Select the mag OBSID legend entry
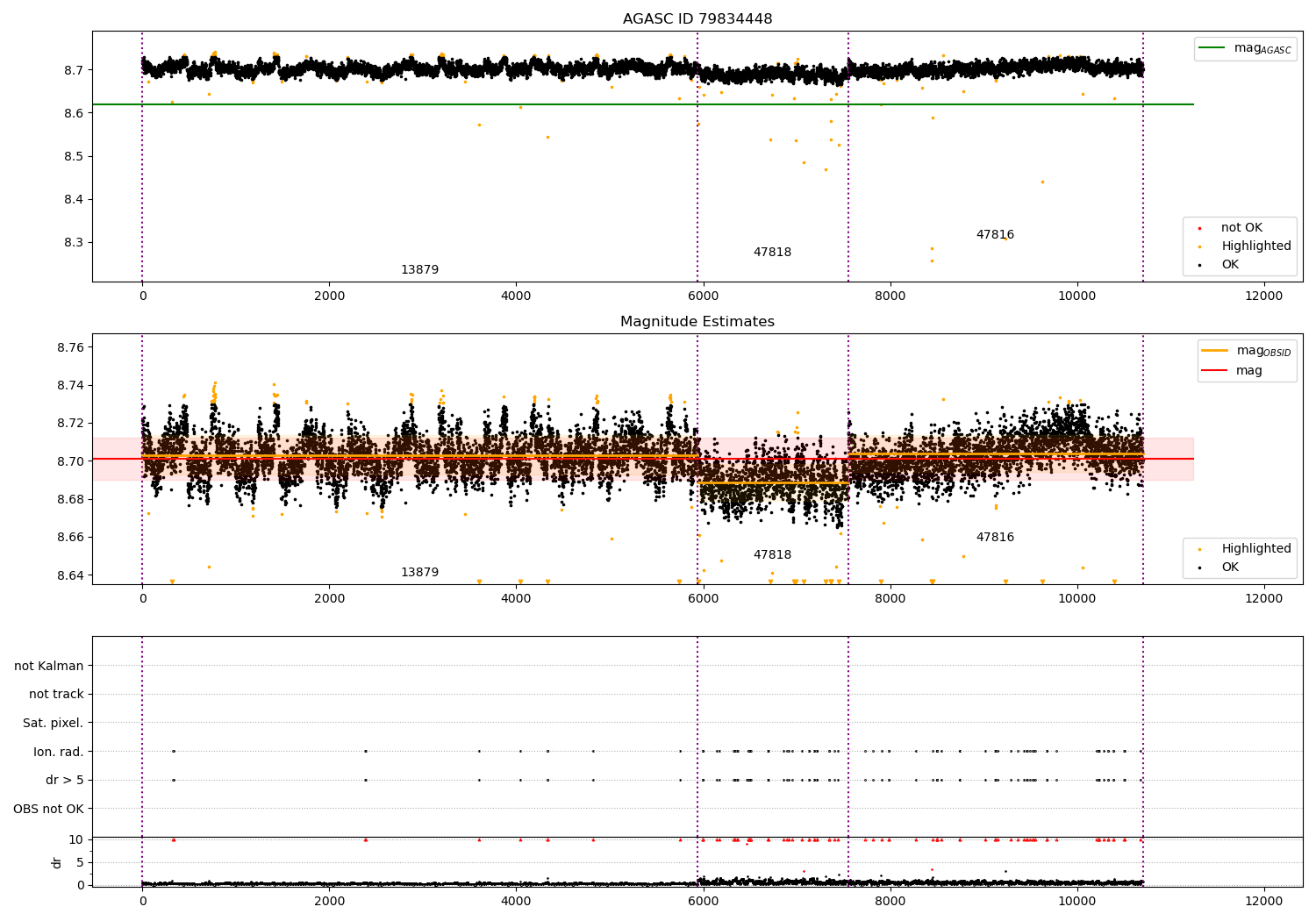1316x921 pixels. coord(1247,351)
